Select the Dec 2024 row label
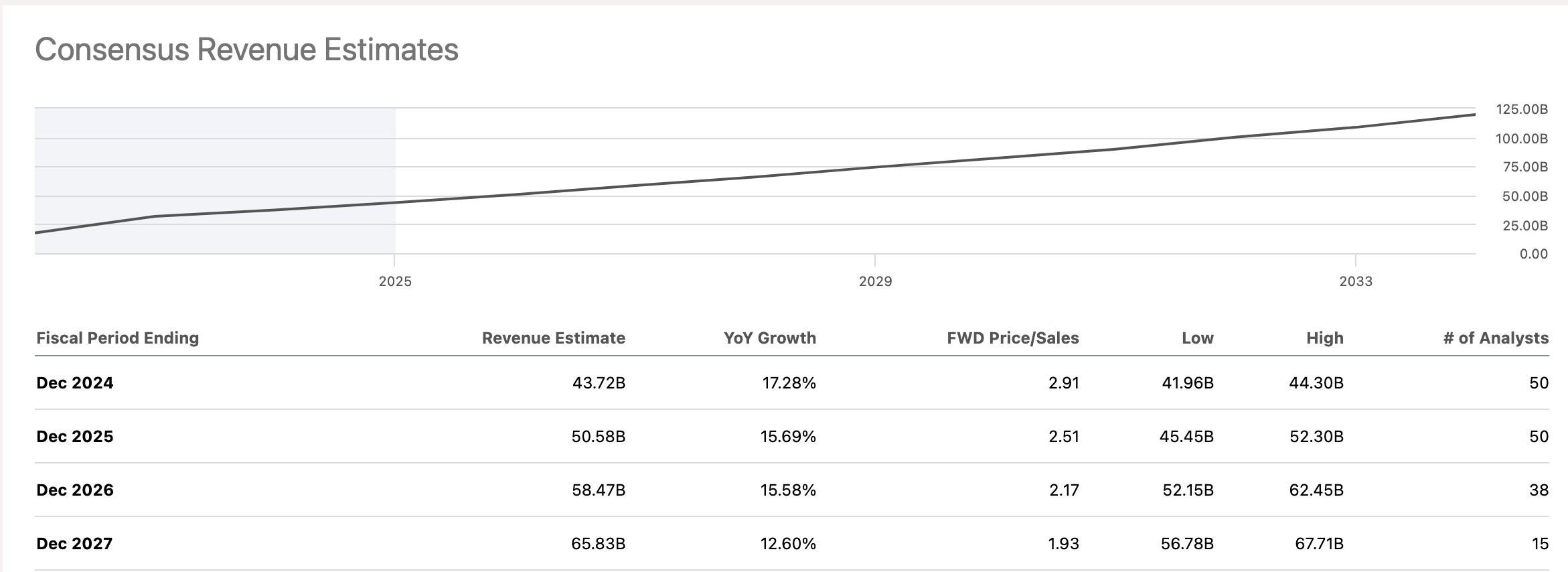 point(75,383)
